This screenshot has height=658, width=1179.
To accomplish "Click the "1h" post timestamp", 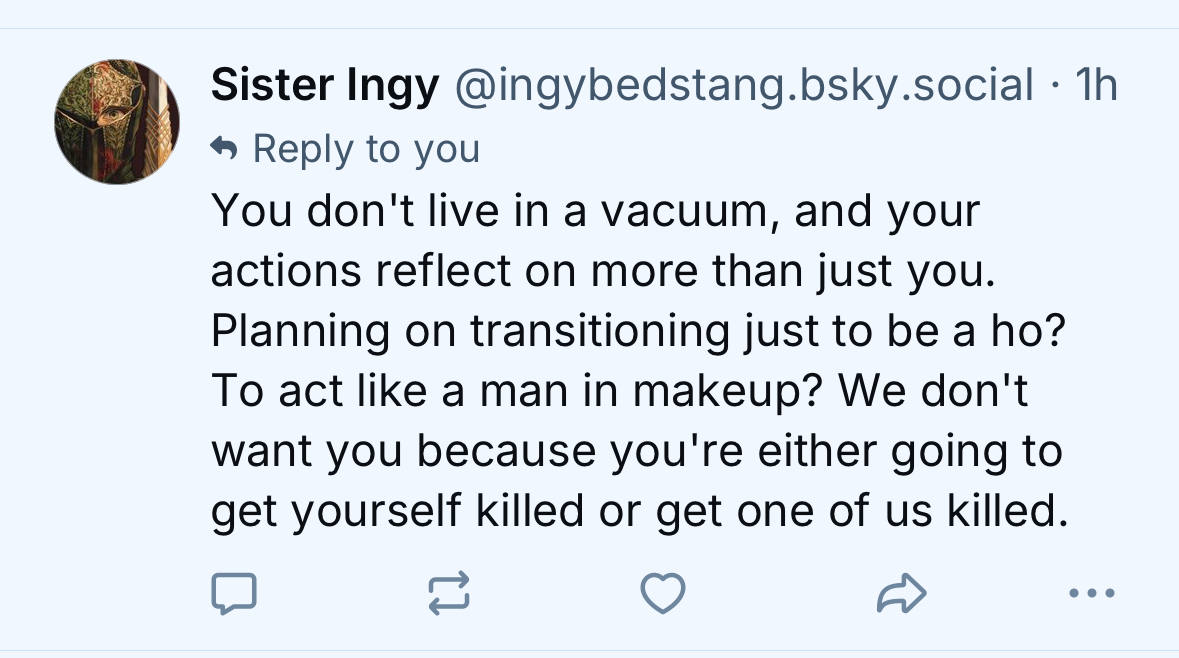I will pyautogui.click(x=1094, y=87).
